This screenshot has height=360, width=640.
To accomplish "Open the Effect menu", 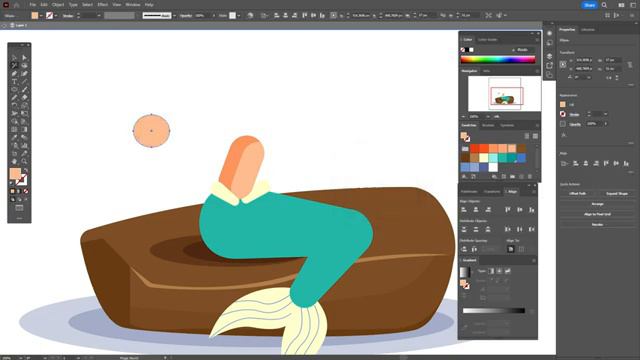I will point(102,4).
